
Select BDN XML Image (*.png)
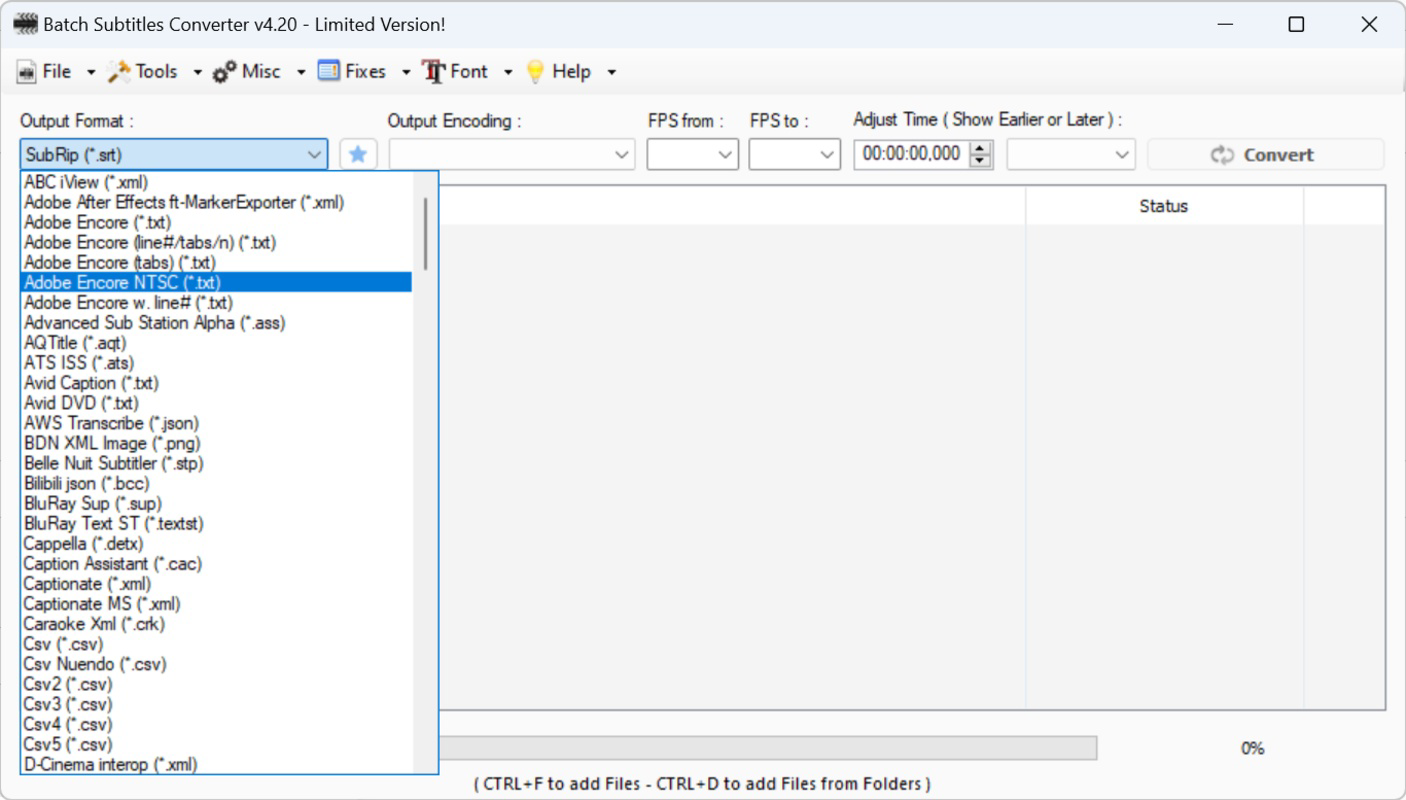[216, 443]
